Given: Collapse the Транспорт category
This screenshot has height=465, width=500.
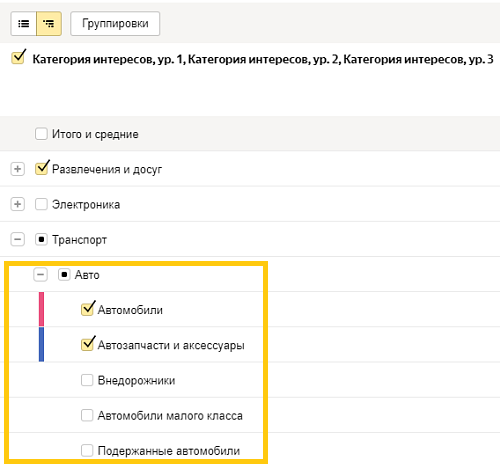Looking at the screenshot, I should pyautogui.click(x=18, y=239).
